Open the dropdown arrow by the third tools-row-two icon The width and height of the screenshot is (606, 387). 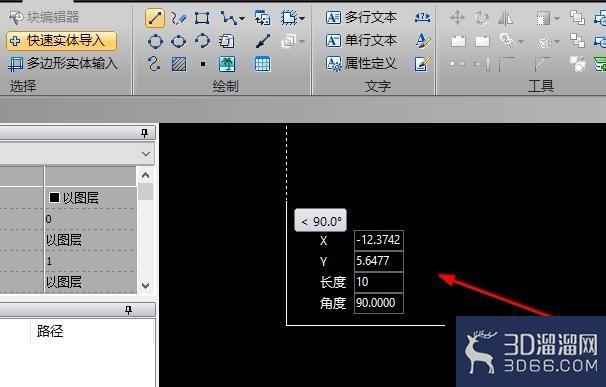click(x=521, y=41)
